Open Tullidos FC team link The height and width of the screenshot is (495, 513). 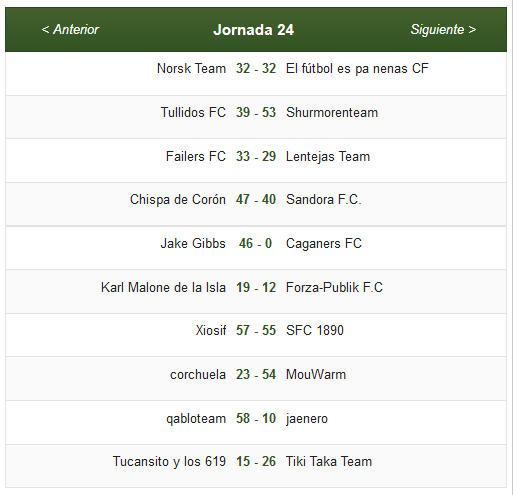pos(193,112)
